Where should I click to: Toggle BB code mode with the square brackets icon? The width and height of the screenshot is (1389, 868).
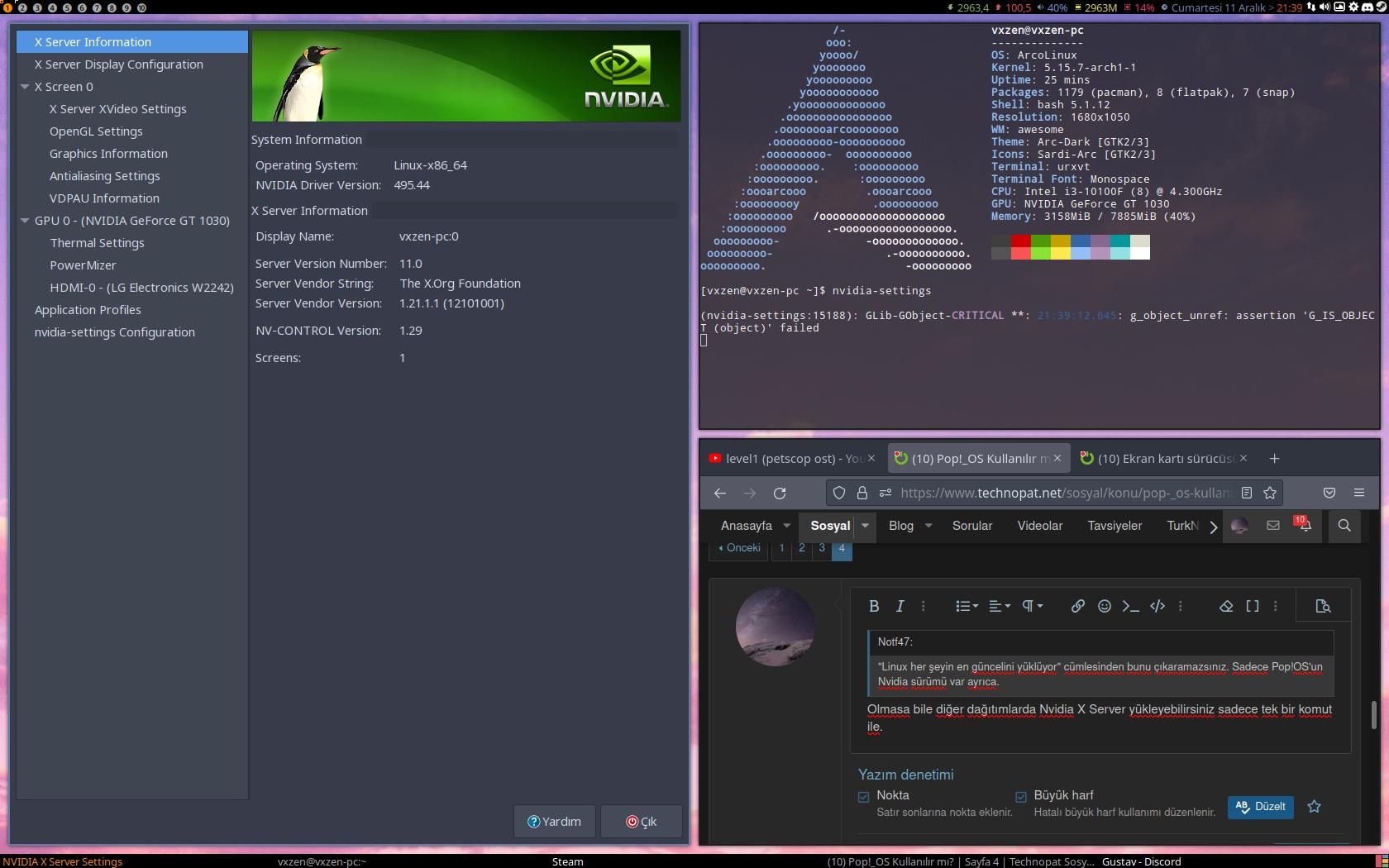click(1253, 606)
